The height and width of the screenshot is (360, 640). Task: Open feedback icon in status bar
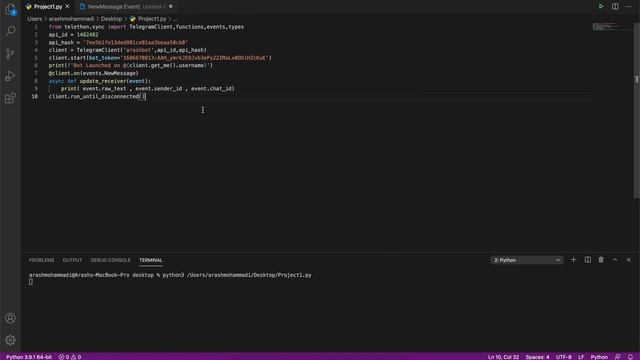[x=618, y=357]
